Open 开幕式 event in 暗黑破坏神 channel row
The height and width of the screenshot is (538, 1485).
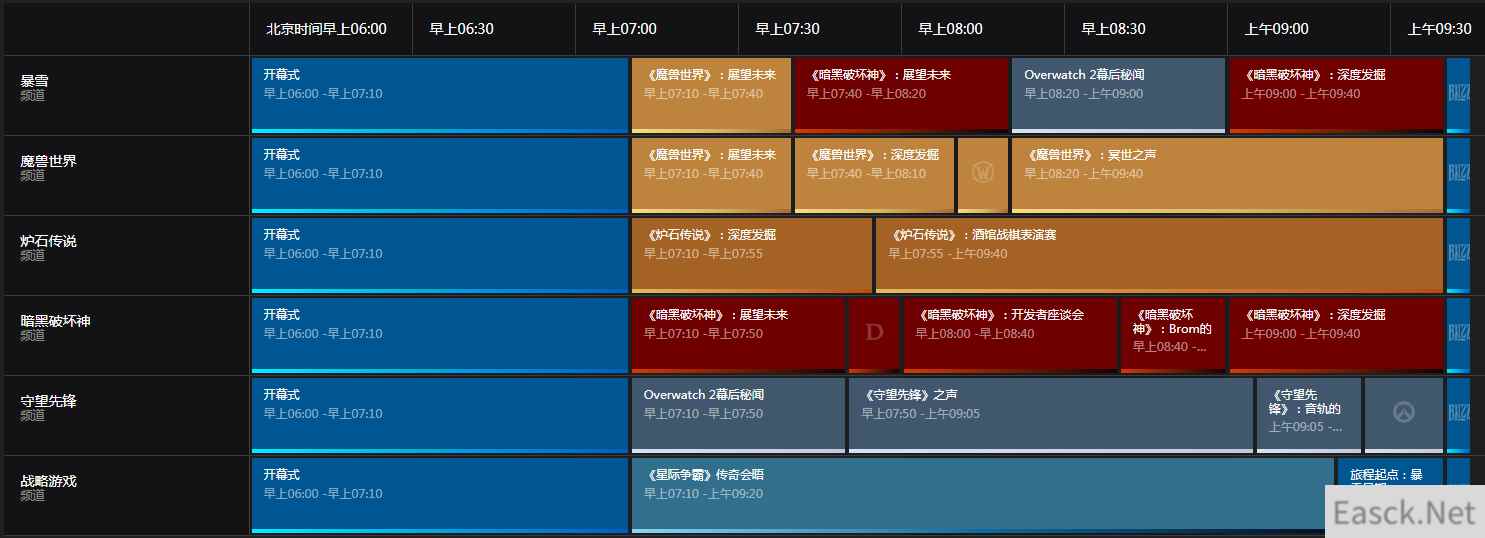click(x=440, y=335)
